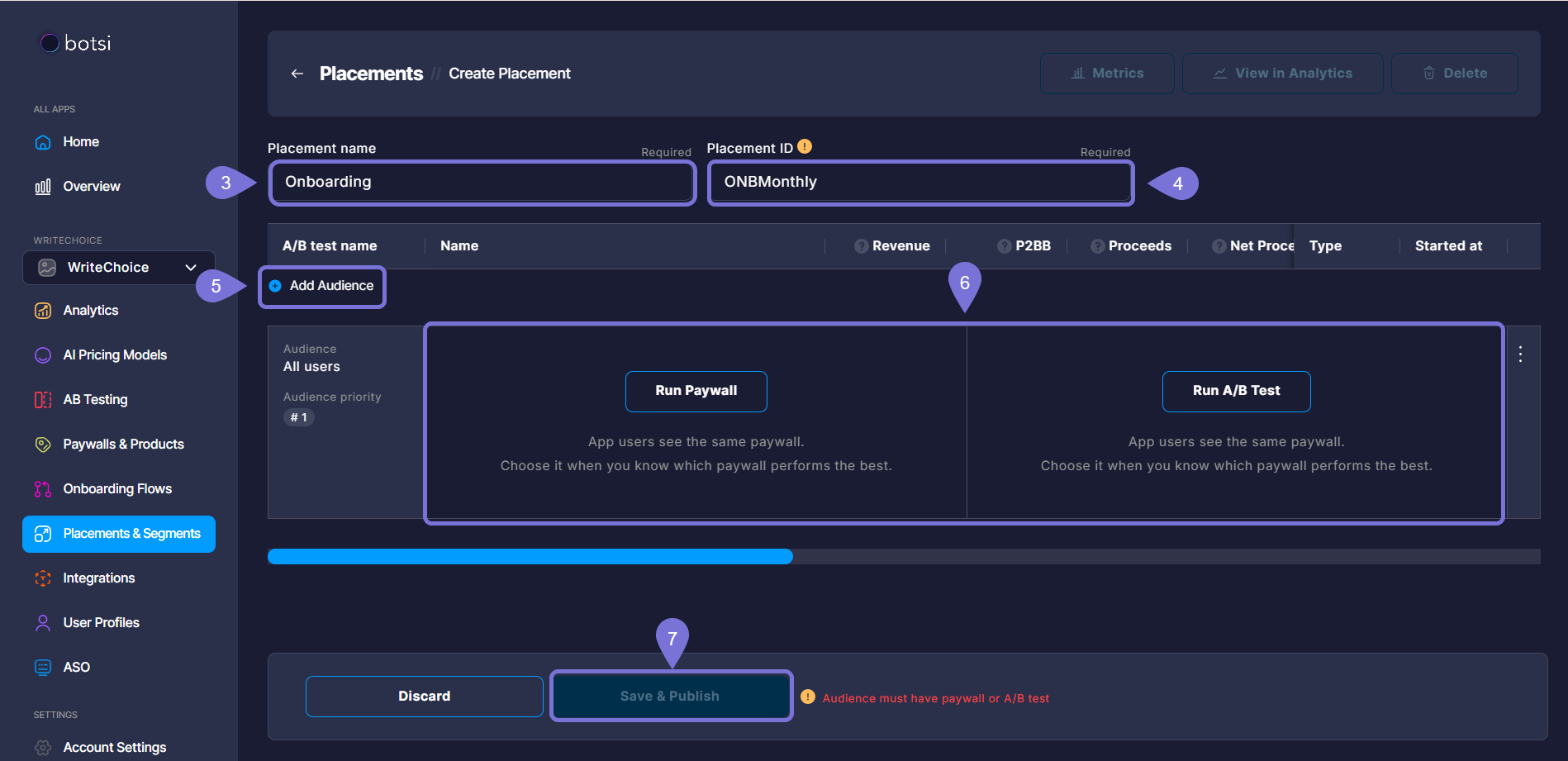Viewport: 1568px width, 761px height.
Task: Click the P2BB column help icon
Action: [x=1004, y=246]
